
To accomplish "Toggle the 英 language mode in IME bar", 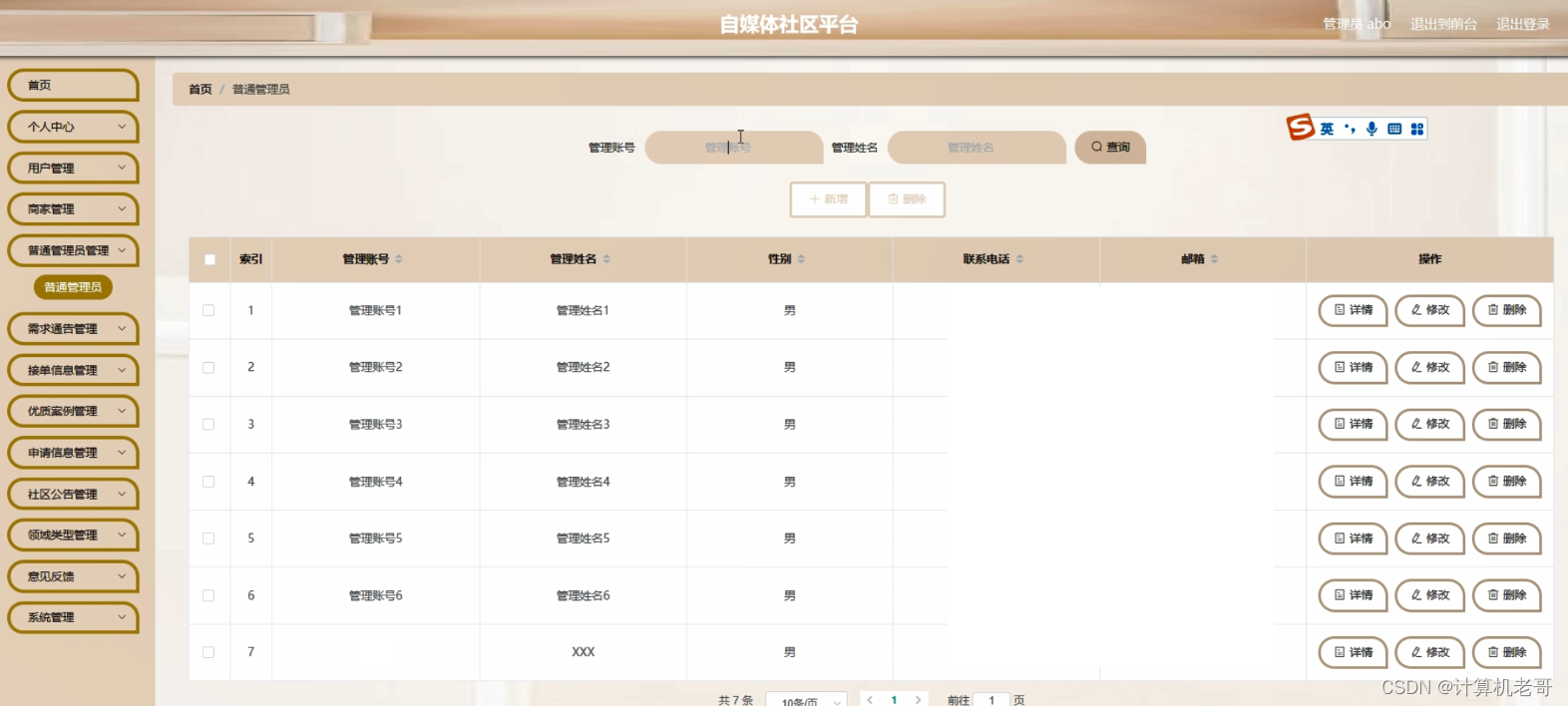I will (x=1327, y=129).
